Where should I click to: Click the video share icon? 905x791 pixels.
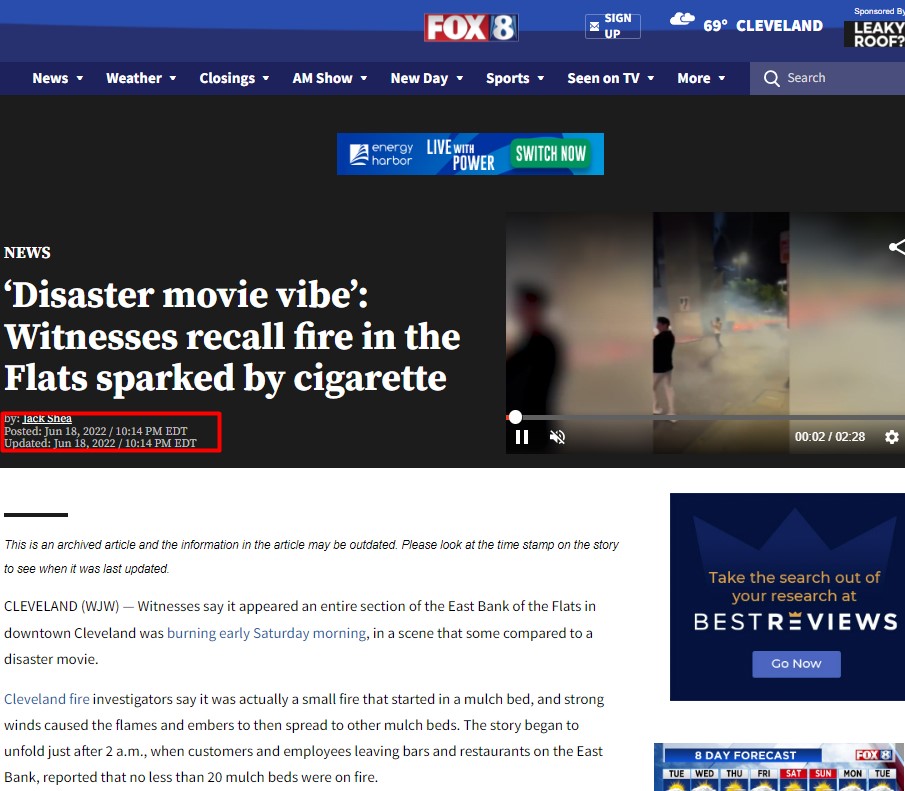(x=897, y=247)
